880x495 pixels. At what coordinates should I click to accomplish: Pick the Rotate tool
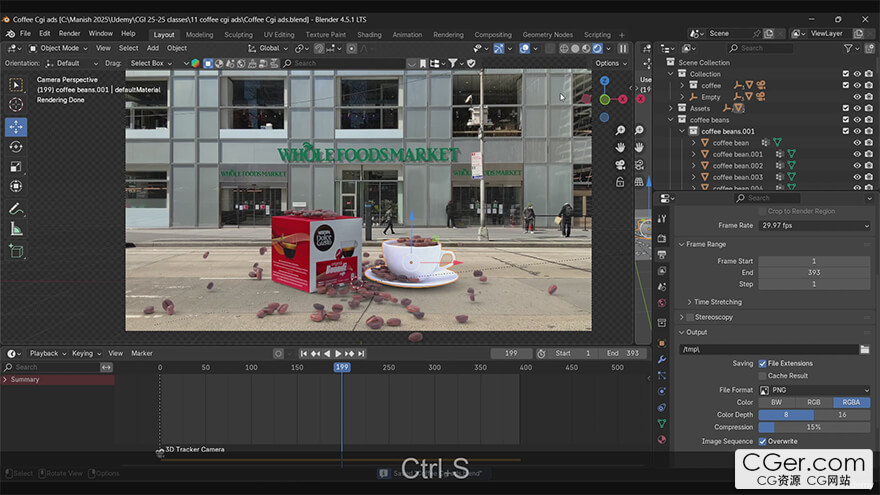pyautogui.click(x=16, y=147)
